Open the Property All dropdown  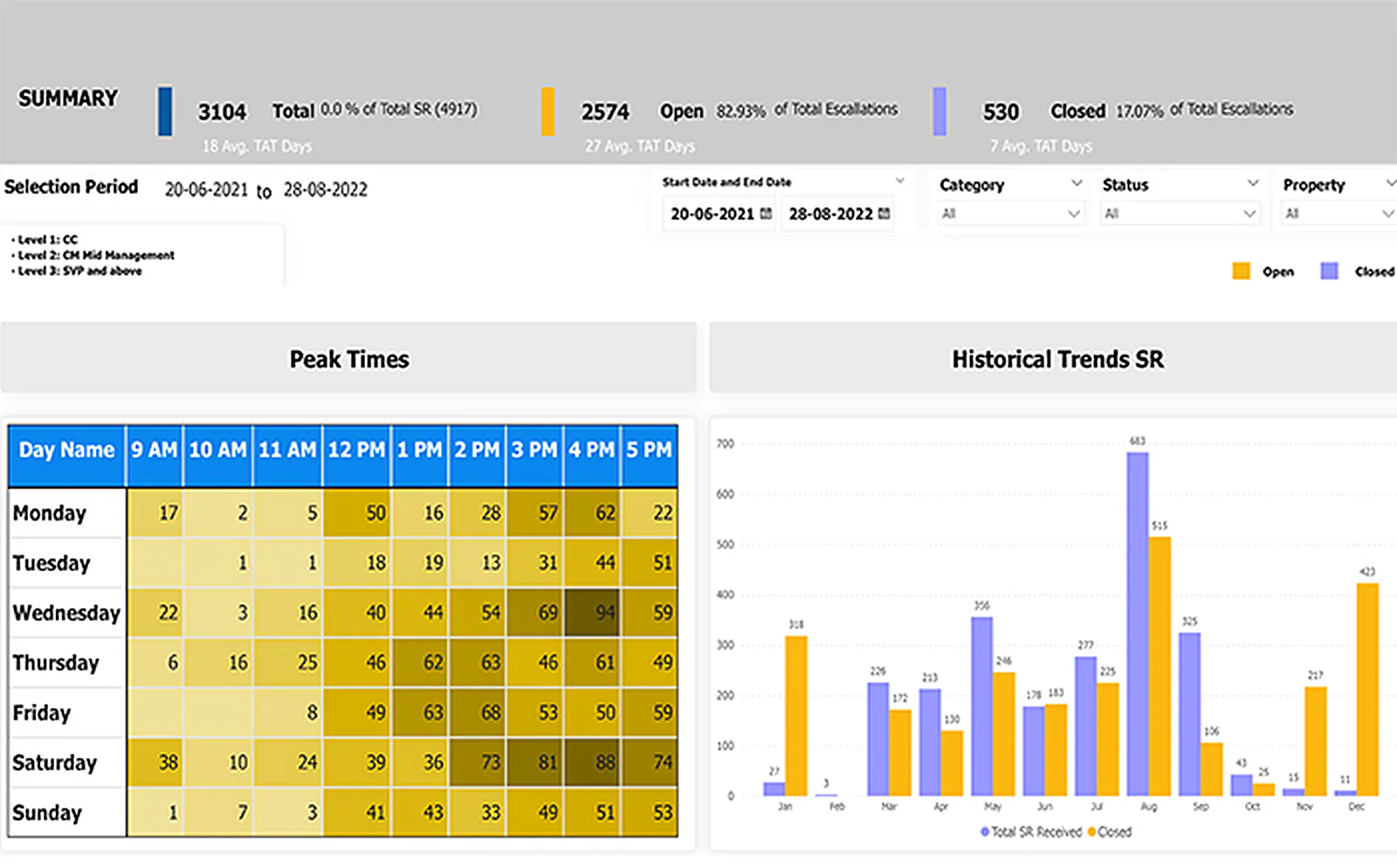pyautogui.click(x=1339, y=213)
